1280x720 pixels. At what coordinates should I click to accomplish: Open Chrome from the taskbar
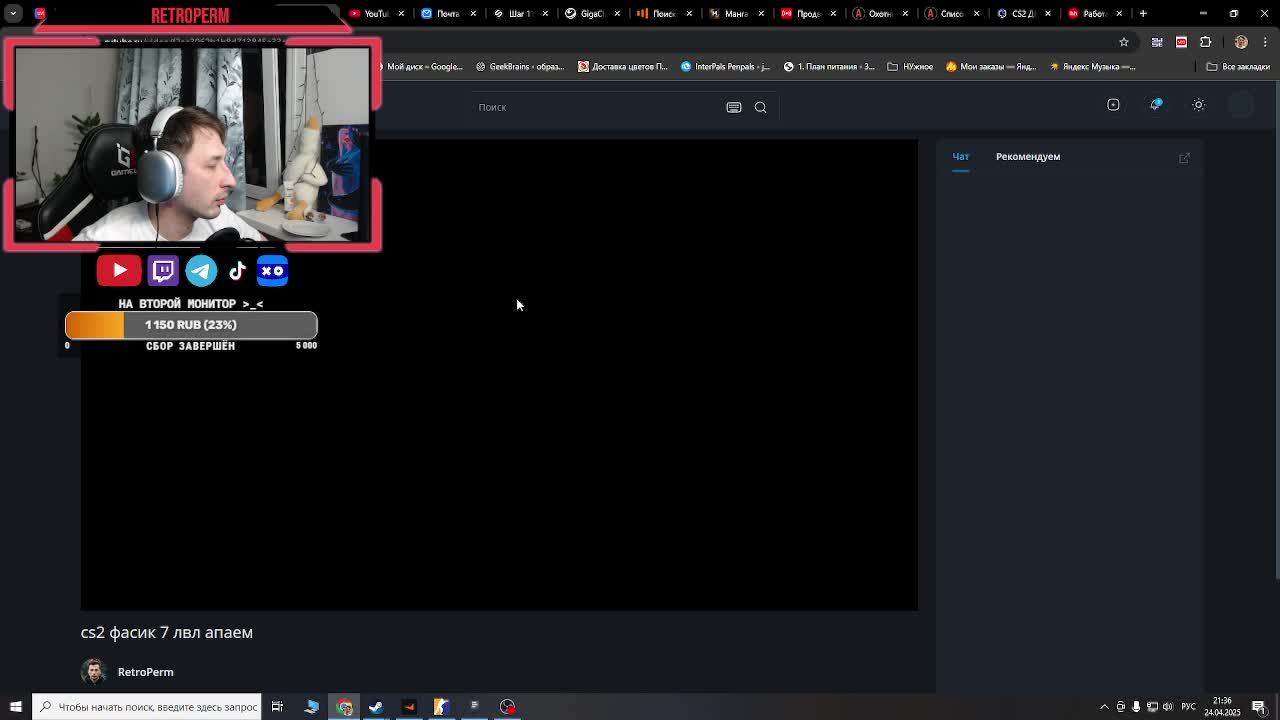tap(344, 707)
